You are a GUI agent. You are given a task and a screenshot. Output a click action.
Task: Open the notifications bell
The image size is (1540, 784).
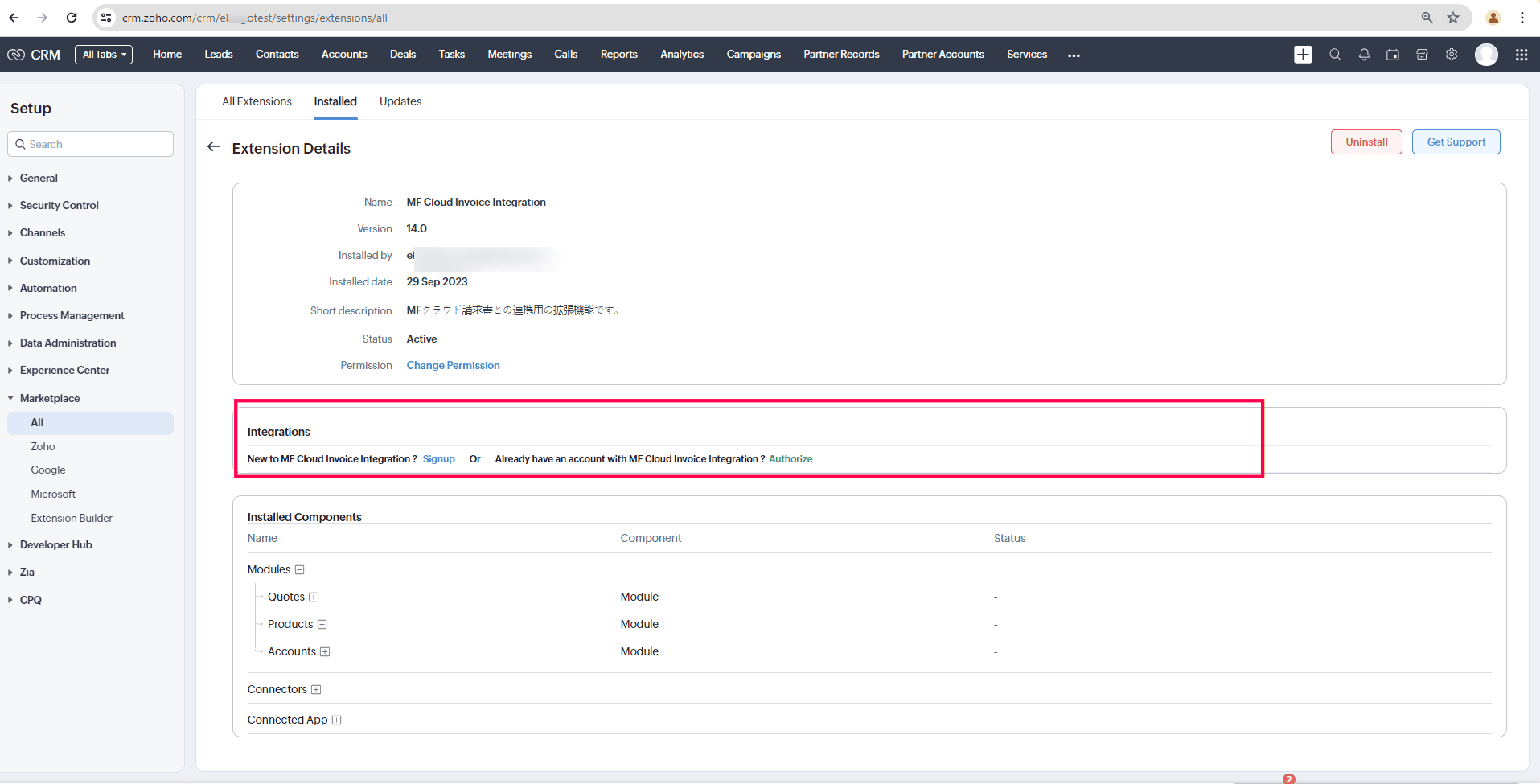coord(1364,55)
